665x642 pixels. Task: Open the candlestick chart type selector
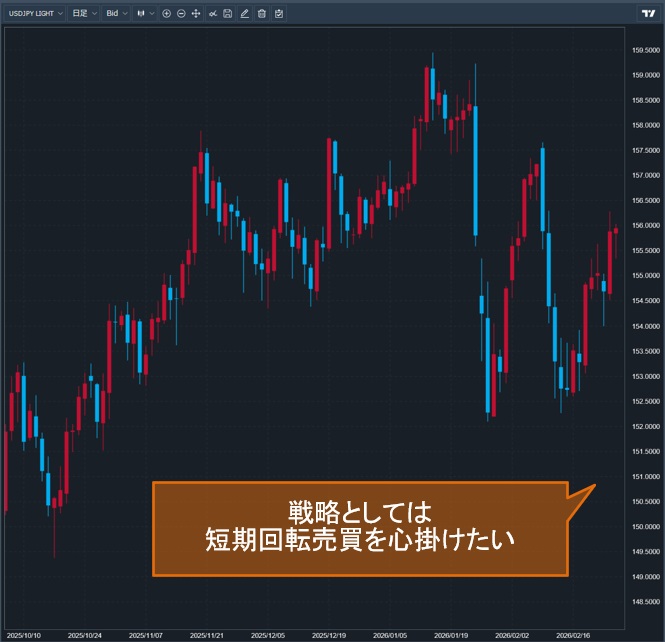[145, 14]
